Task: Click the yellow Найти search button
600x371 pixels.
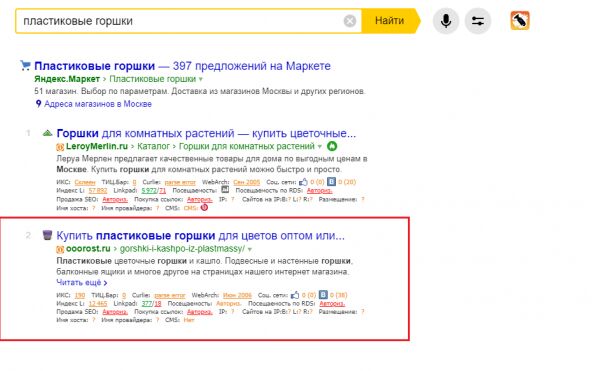Action: click(390, 21)
